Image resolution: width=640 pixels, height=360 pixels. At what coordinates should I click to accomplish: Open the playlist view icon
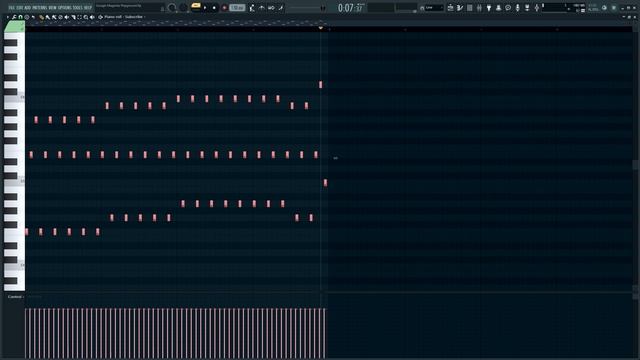(450, 7)
